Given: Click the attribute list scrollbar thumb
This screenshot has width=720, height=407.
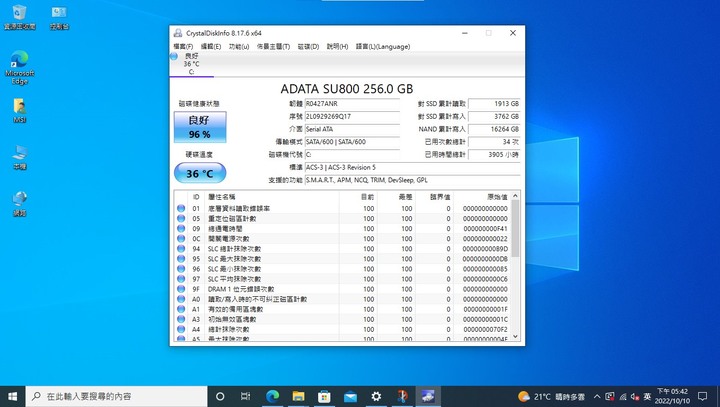Looking at the screenshot, I should [x=515, y=228].
